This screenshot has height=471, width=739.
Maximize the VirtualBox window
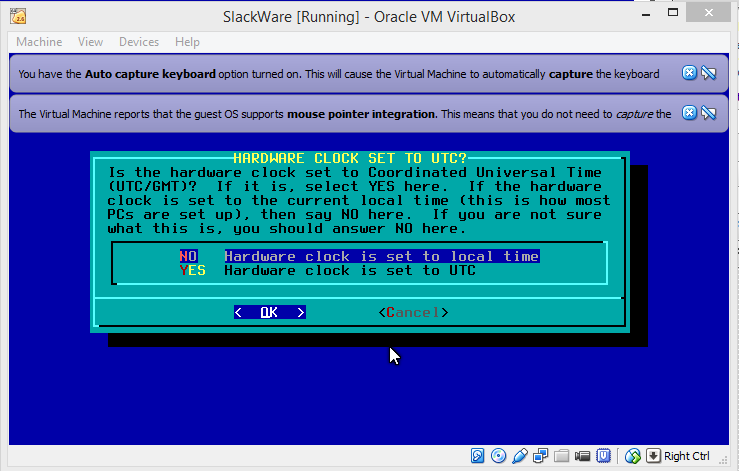tap(673, 13)
